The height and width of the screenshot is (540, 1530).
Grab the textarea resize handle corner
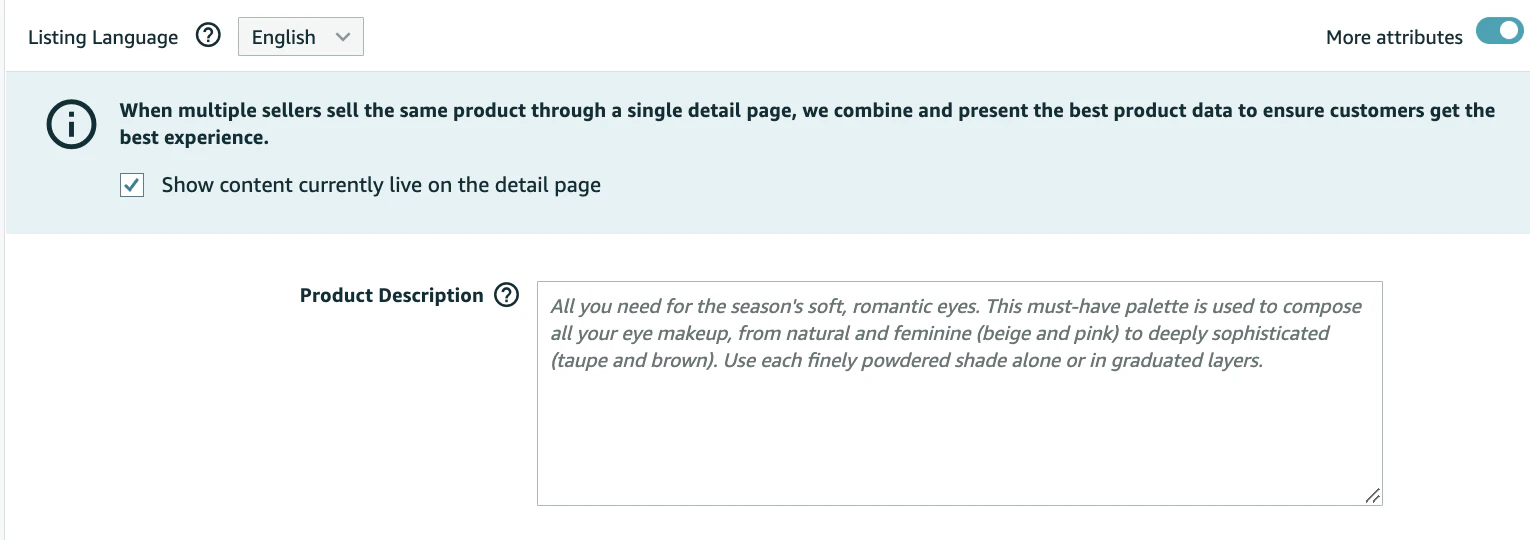coord(1372,495)
